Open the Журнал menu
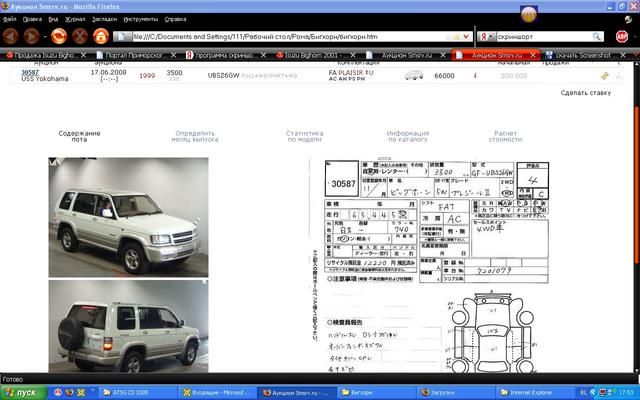 [x=75, y=19]
